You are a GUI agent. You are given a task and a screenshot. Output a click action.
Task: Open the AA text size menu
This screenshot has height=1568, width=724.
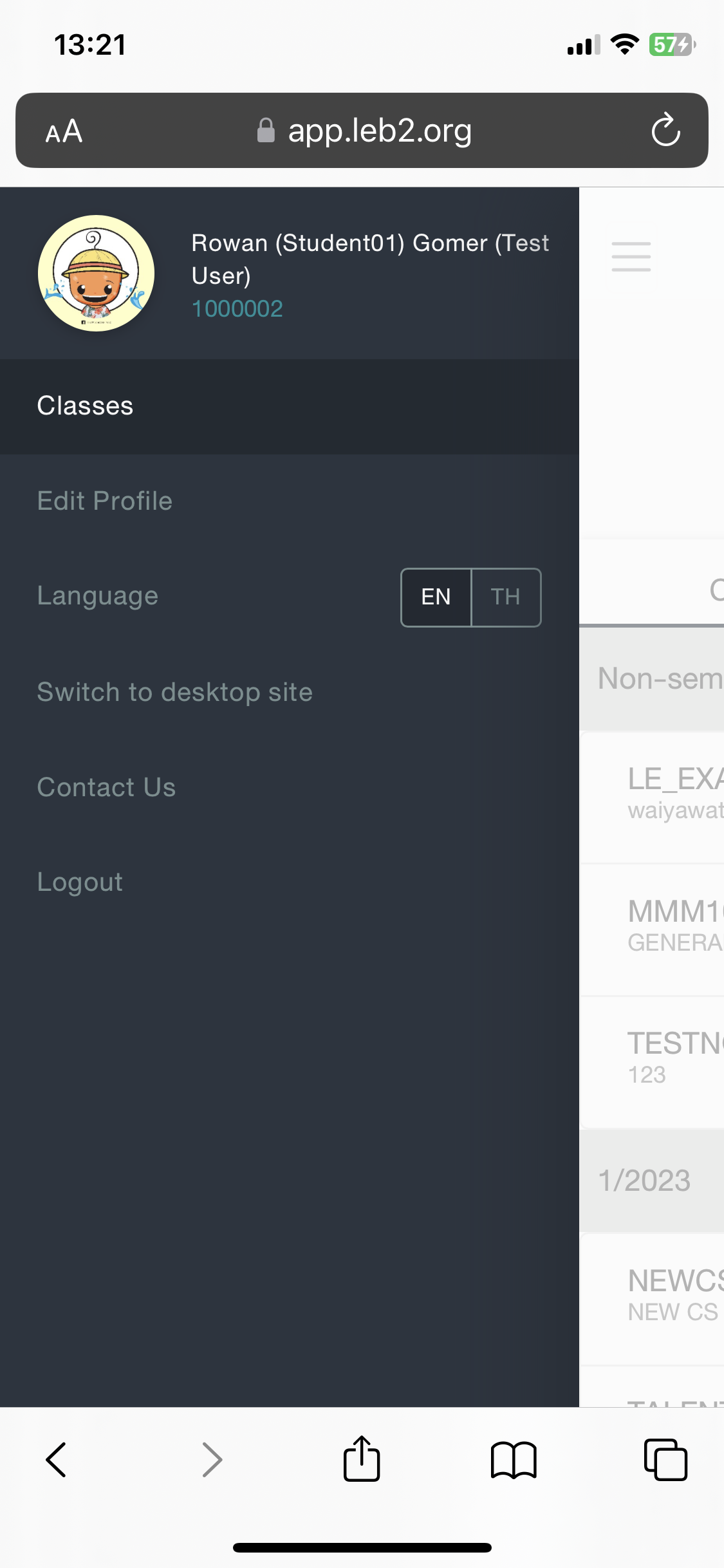(x=64, y=131)
